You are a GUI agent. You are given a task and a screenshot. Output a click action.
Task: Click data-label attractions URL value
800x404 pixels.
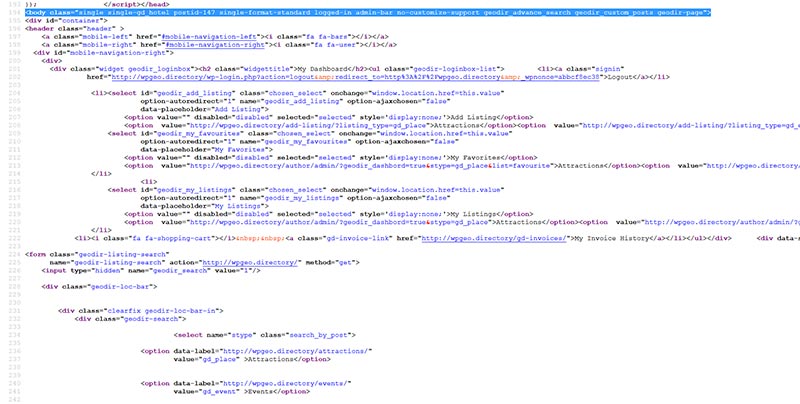pyautogui.click(x=297, y=351)
